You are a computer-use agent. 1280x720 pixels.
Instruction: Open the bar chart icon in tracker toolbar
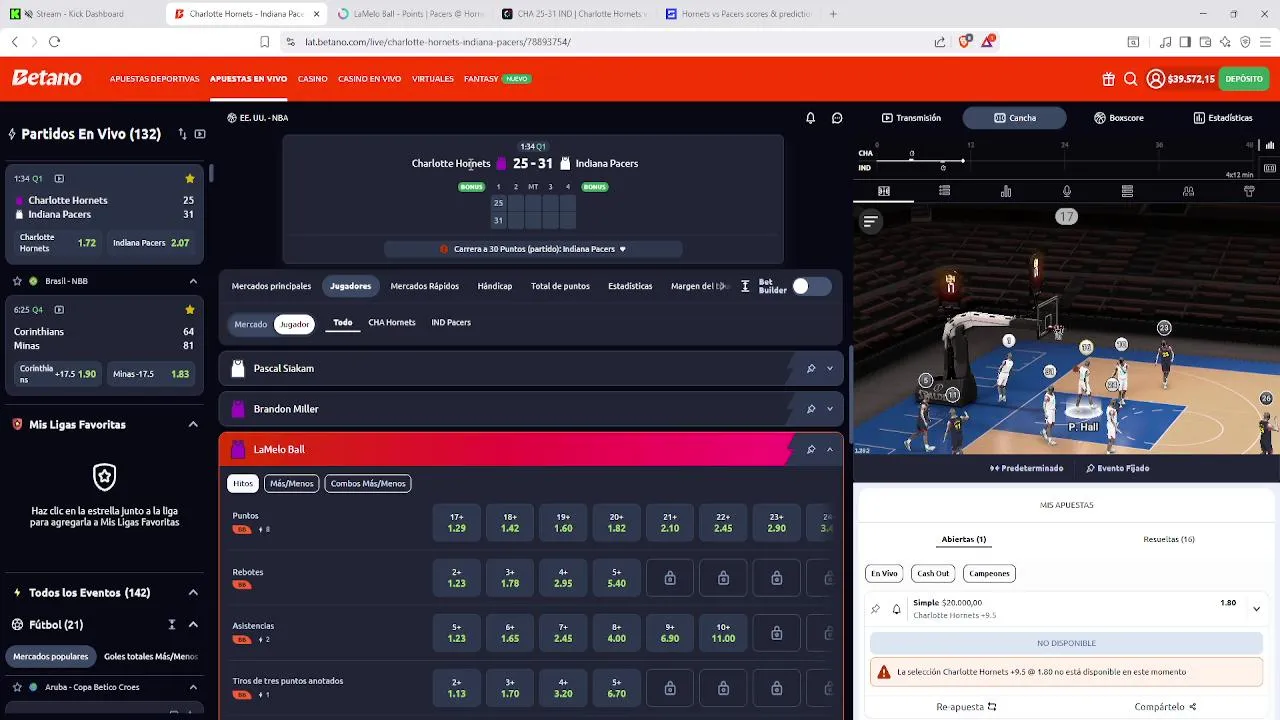(1006, 191)
